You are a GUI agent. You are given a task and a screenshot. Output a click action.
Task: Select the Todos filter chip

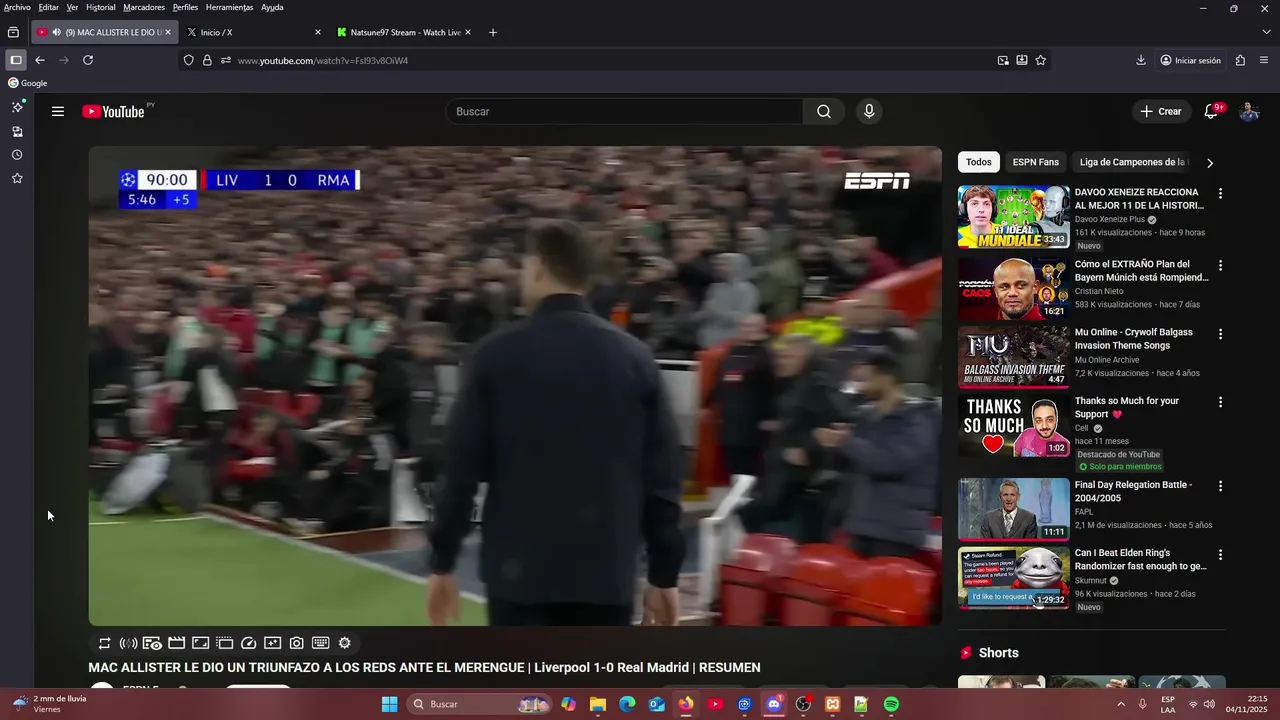[979, 162]
